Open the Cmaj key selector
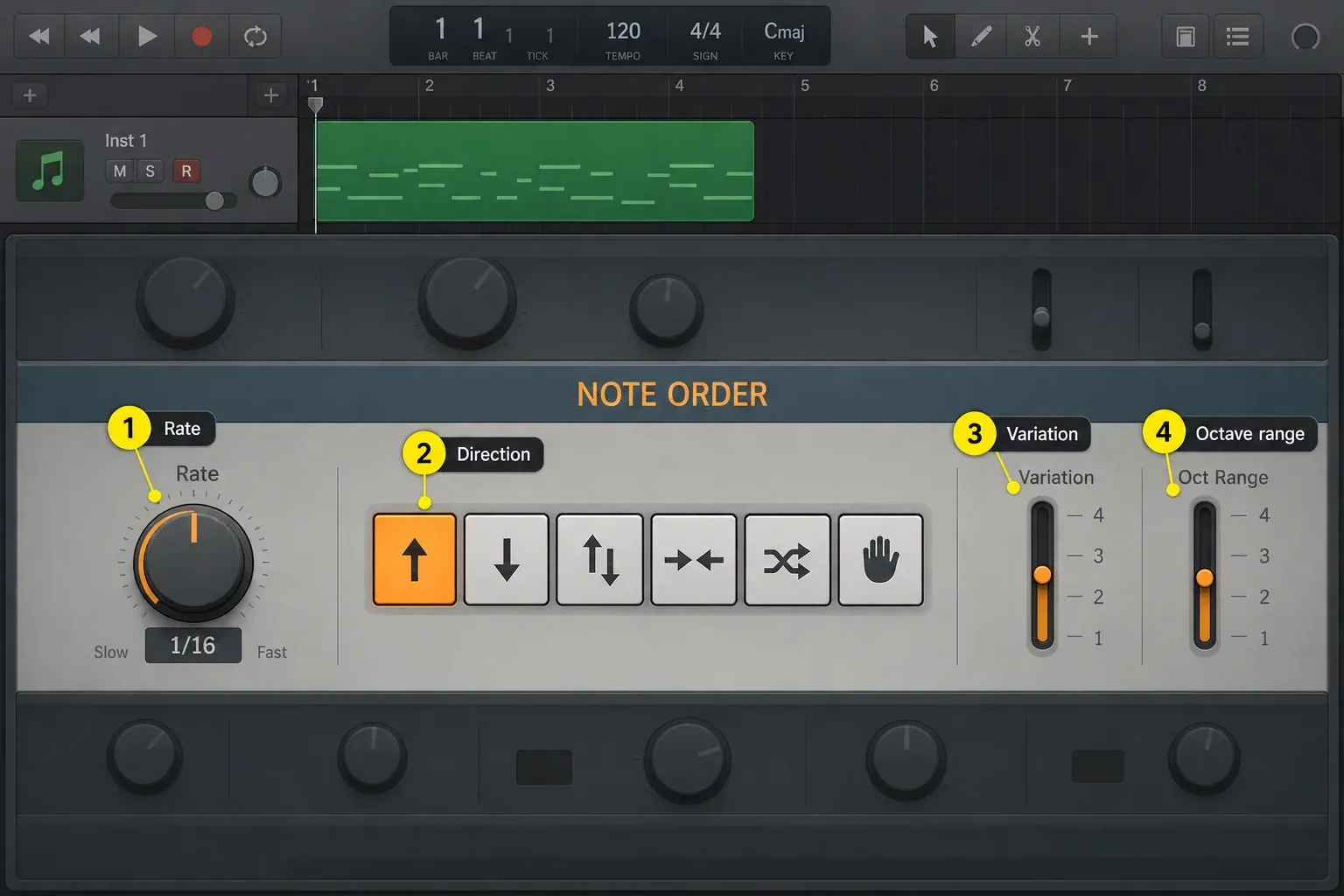The height and width of the screenshot is (896, 1344). point(784,31)
